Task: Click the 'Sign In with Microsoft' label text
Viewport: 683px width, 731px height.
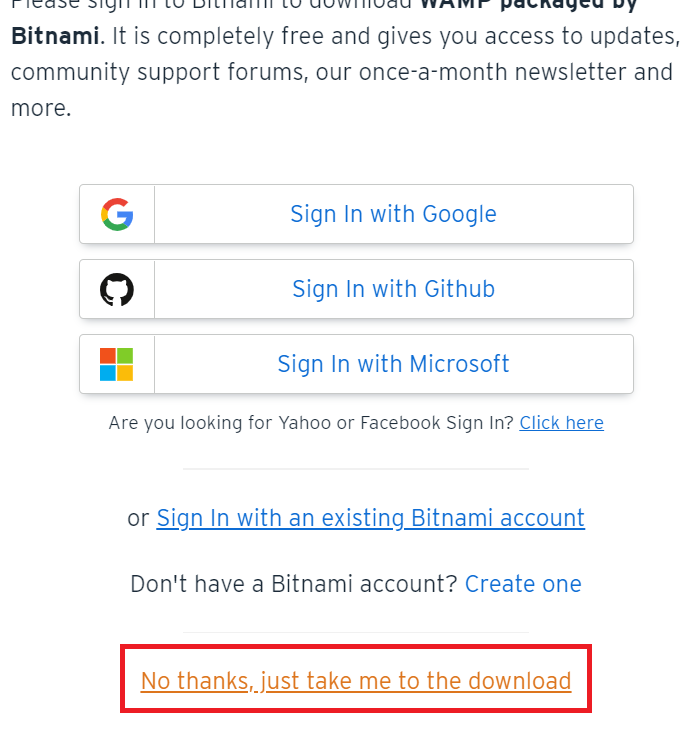Action: (x=393, y=364)
